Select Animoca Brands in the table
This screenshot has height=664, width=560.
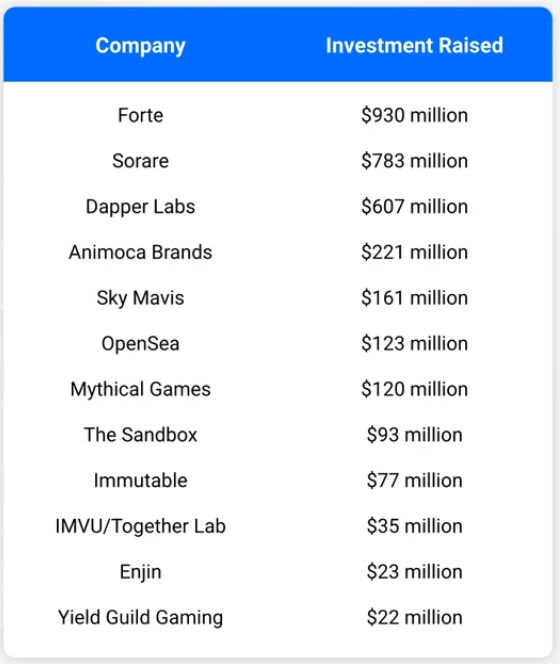click(x=140, y=252)
